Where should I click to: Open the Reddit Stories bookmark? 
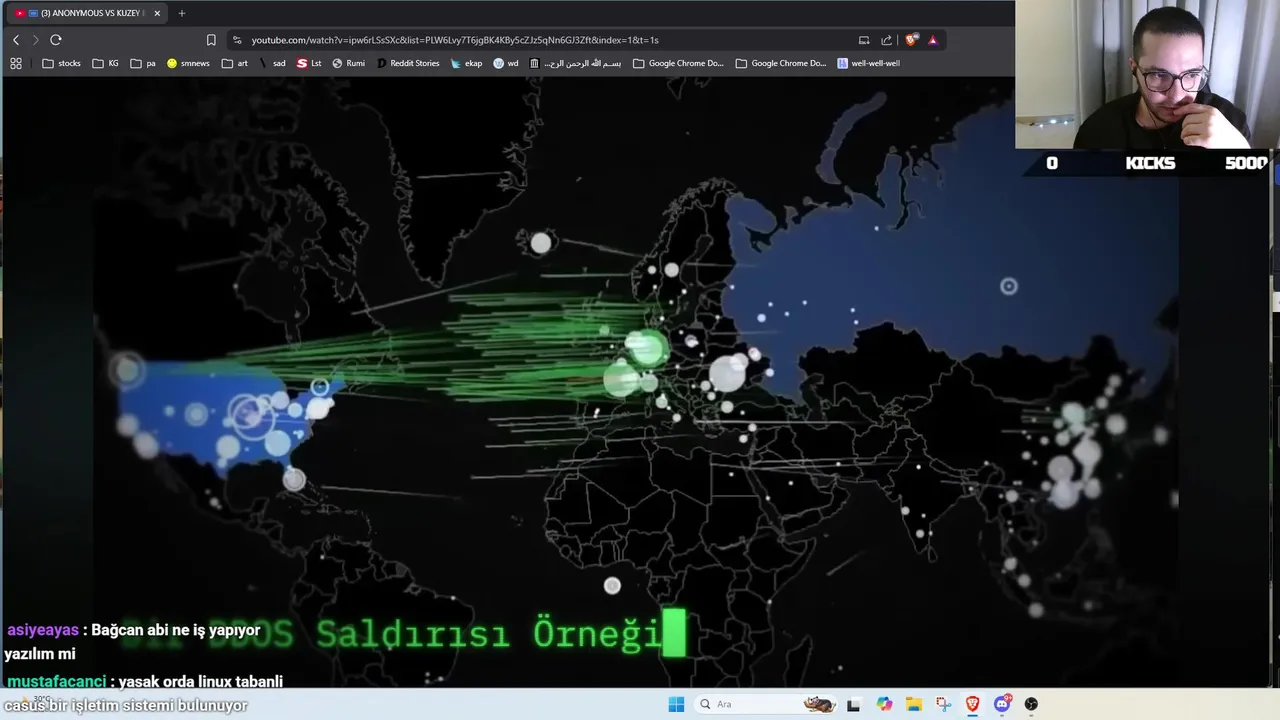pos(408,63)
